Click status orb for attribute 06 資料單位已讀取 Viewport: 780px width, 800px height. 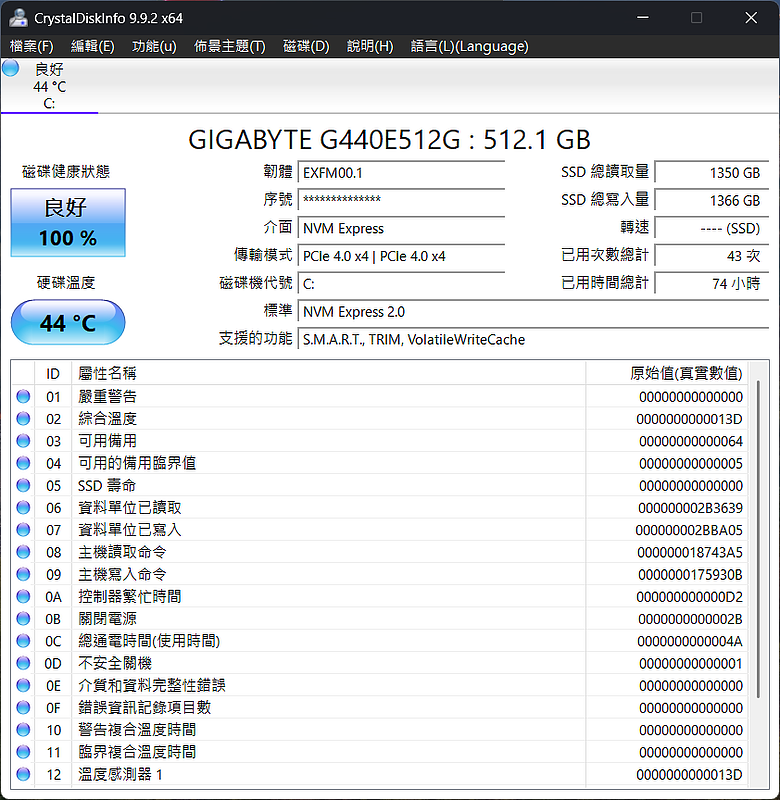coord(23,508)
